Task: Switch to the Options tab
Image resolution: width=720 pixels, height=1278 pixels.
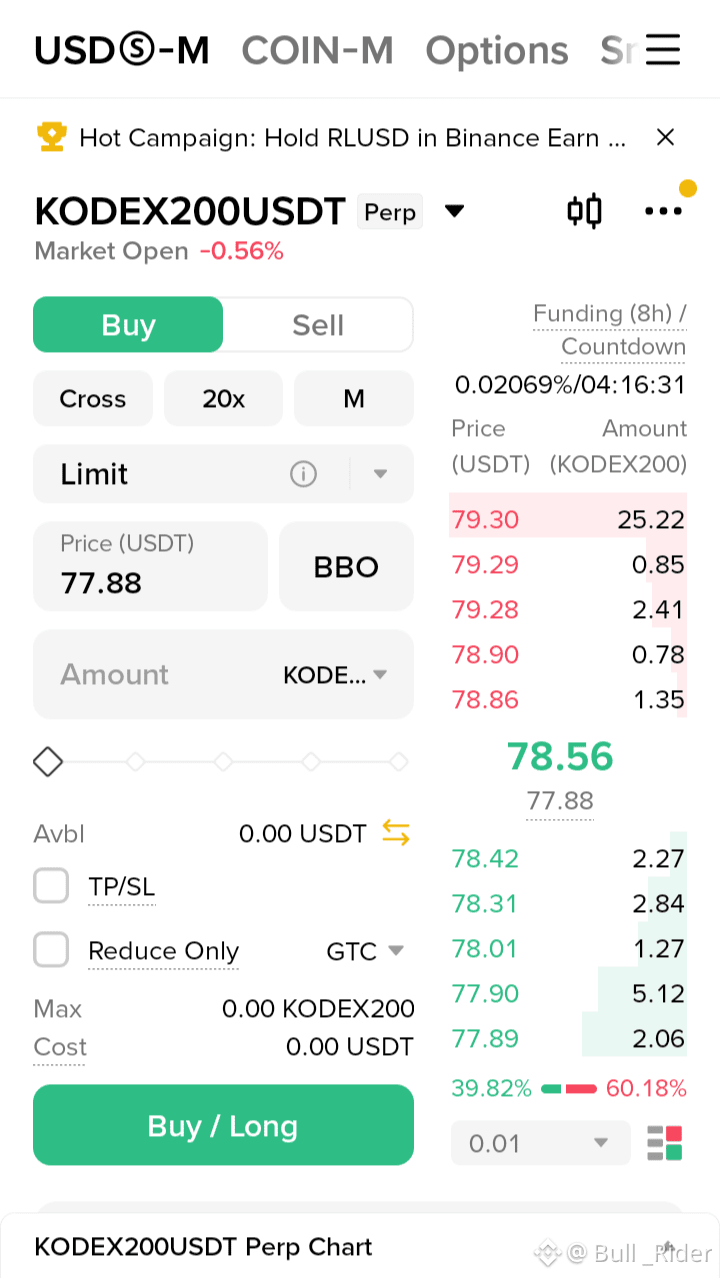Action: (497, 50)
